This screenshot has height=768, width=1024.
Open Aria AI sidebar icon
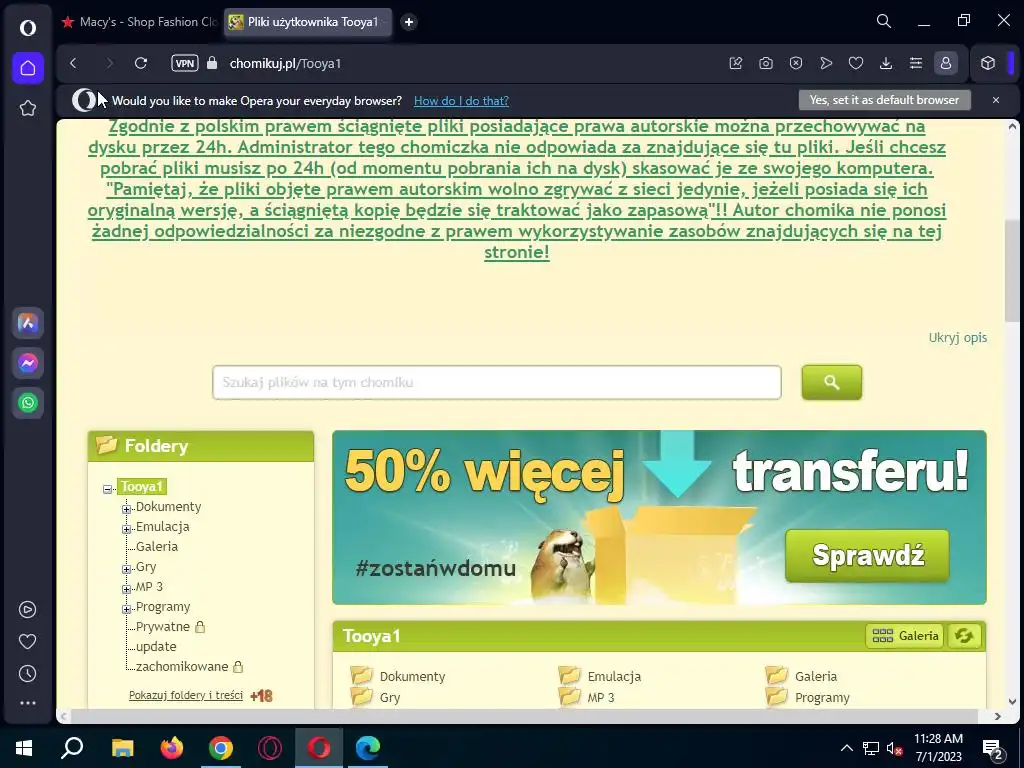tap(27, 323)
